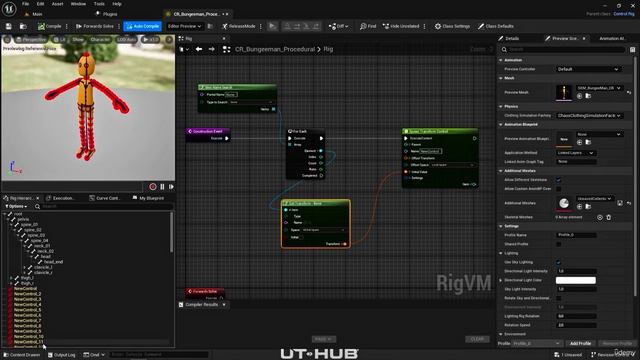Toggle Use Sky Lighting checkbox
This screenshot has width=640, height=360.
(558, 262)
